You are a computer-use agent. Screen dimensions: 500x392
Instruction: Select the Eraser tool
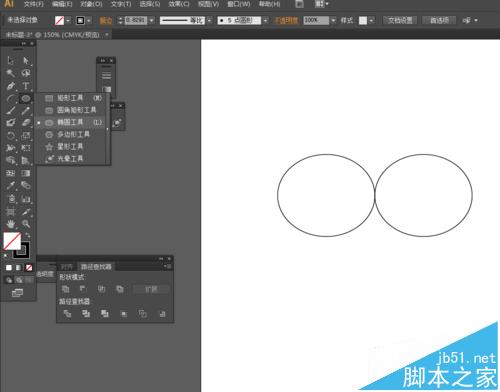click(26, 123)
